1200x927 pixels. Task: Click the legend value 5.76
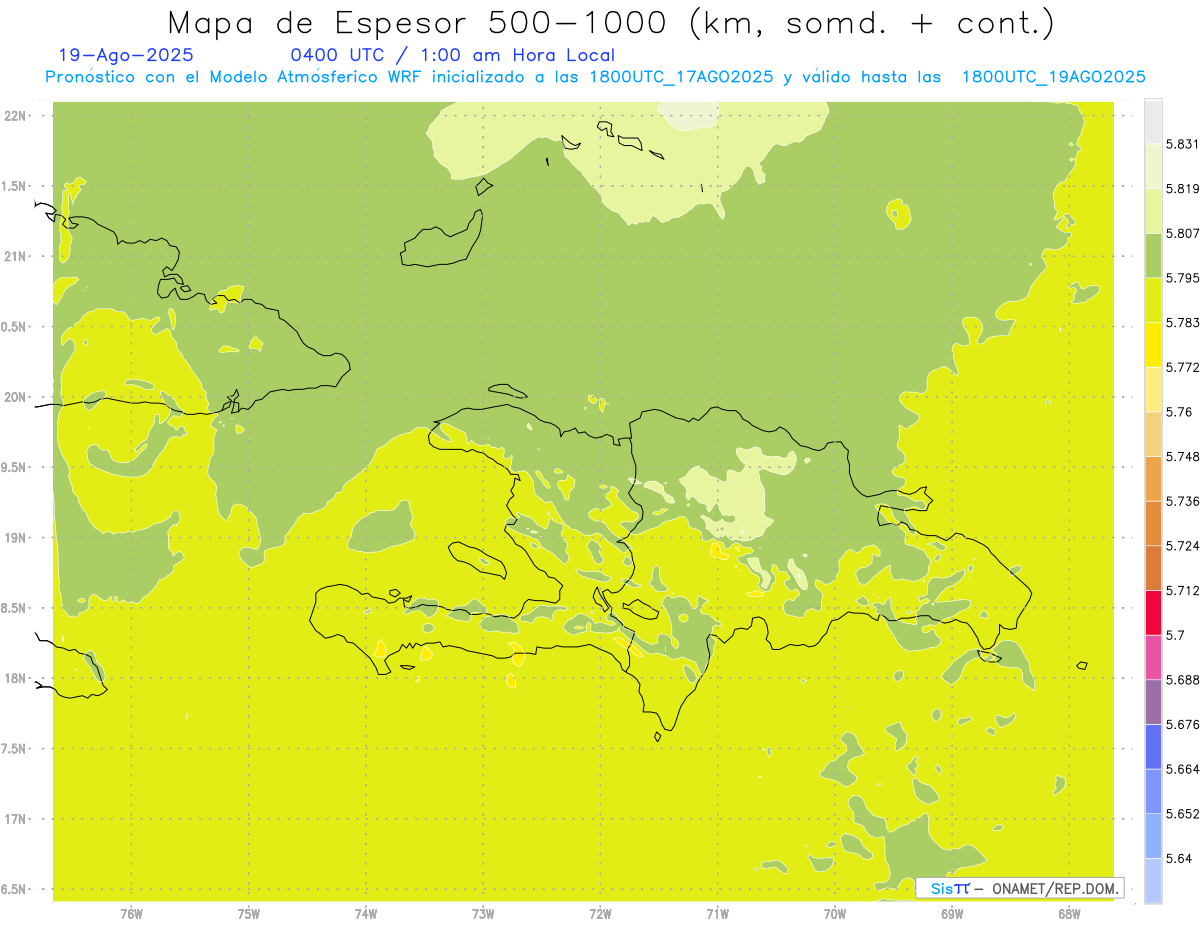1178,412
